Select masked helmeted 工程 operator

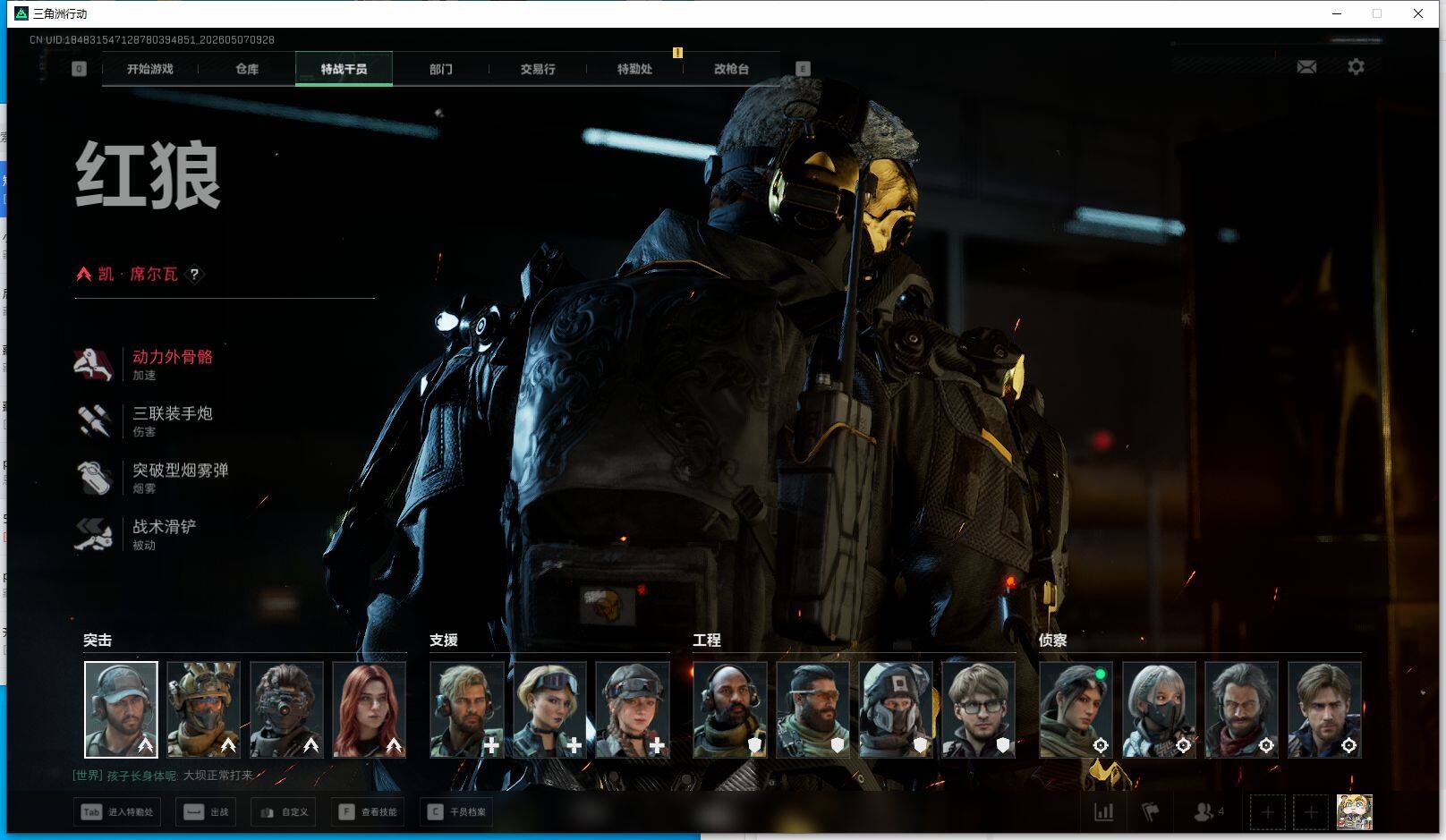click(x=896, y=709)
